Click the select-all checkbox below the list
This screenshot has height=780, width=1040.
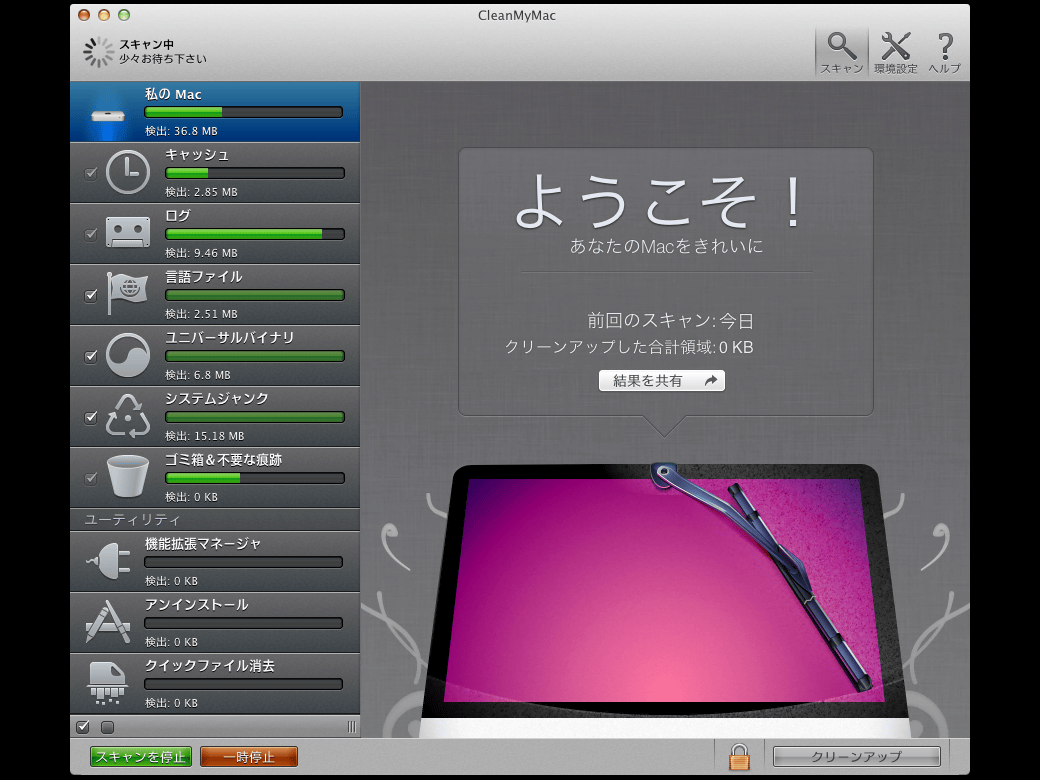click(x=83, y=727)
